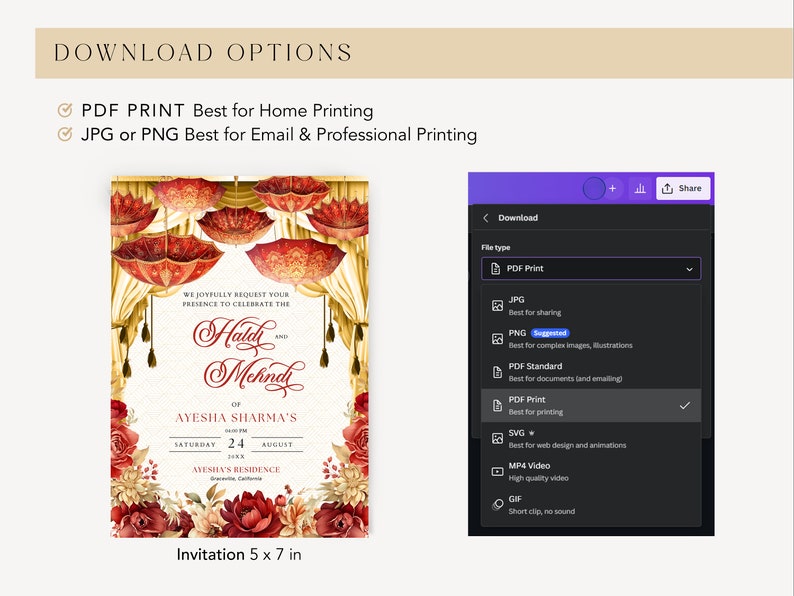Click the PNG image icon

pyautogui.click(x=497, y=339)
